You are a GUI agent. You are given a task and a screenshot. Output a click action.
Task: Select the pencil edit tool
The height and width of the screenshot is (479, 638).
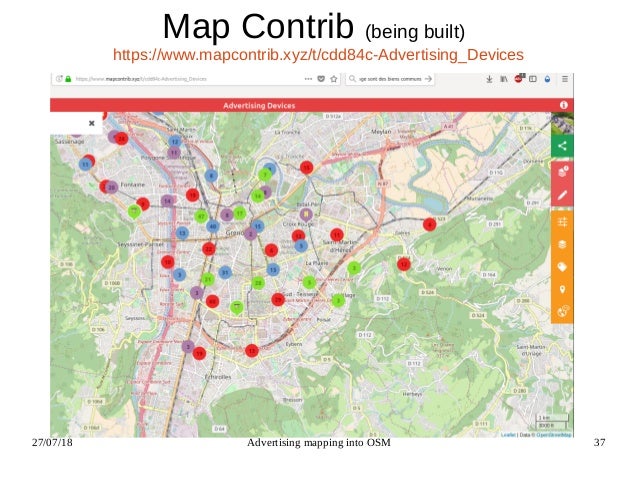(562, 195)
